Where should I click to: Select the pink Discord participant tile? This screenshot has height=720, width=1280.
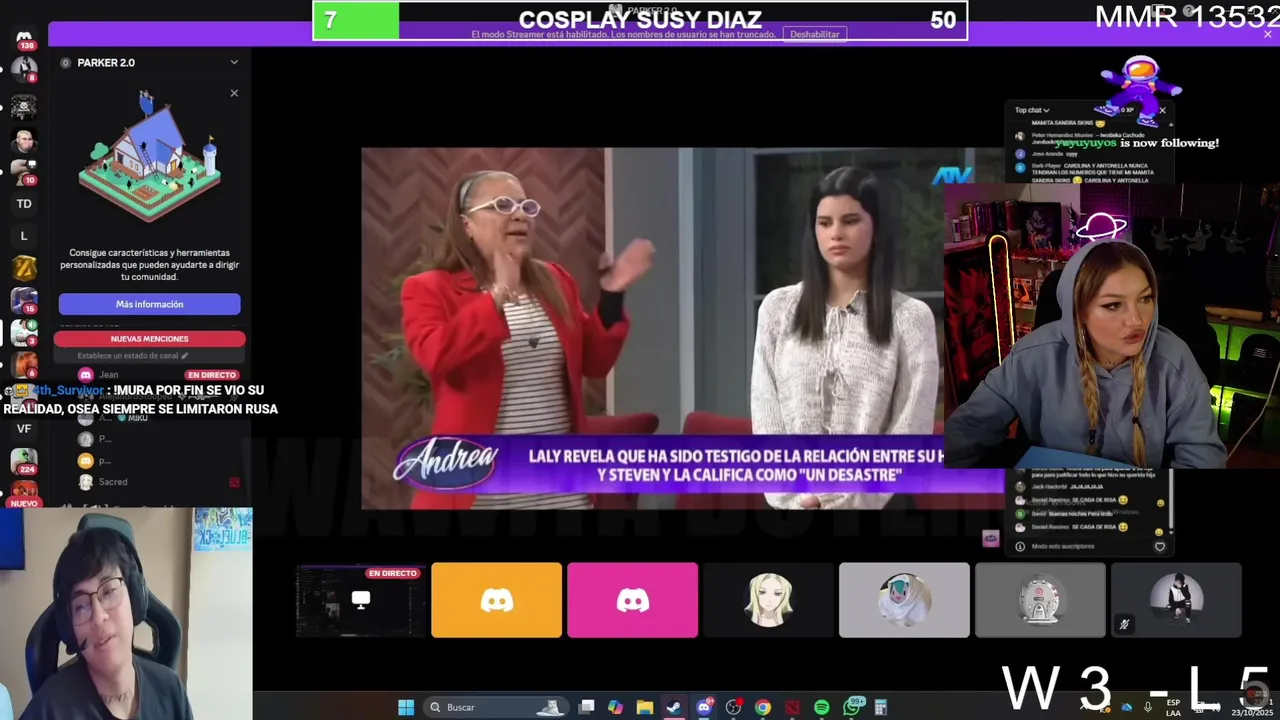[x=632, y=600]
